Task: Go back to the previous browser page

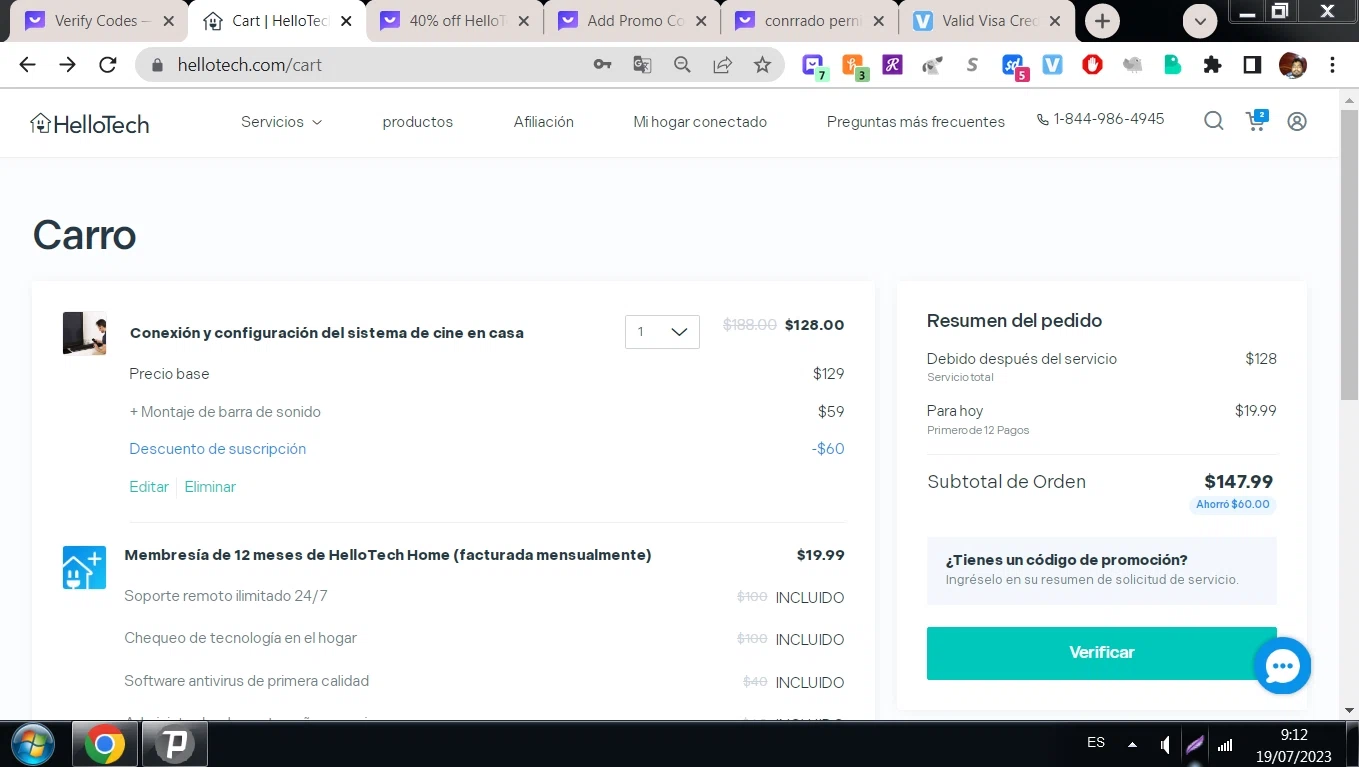Action: point(27,65)
